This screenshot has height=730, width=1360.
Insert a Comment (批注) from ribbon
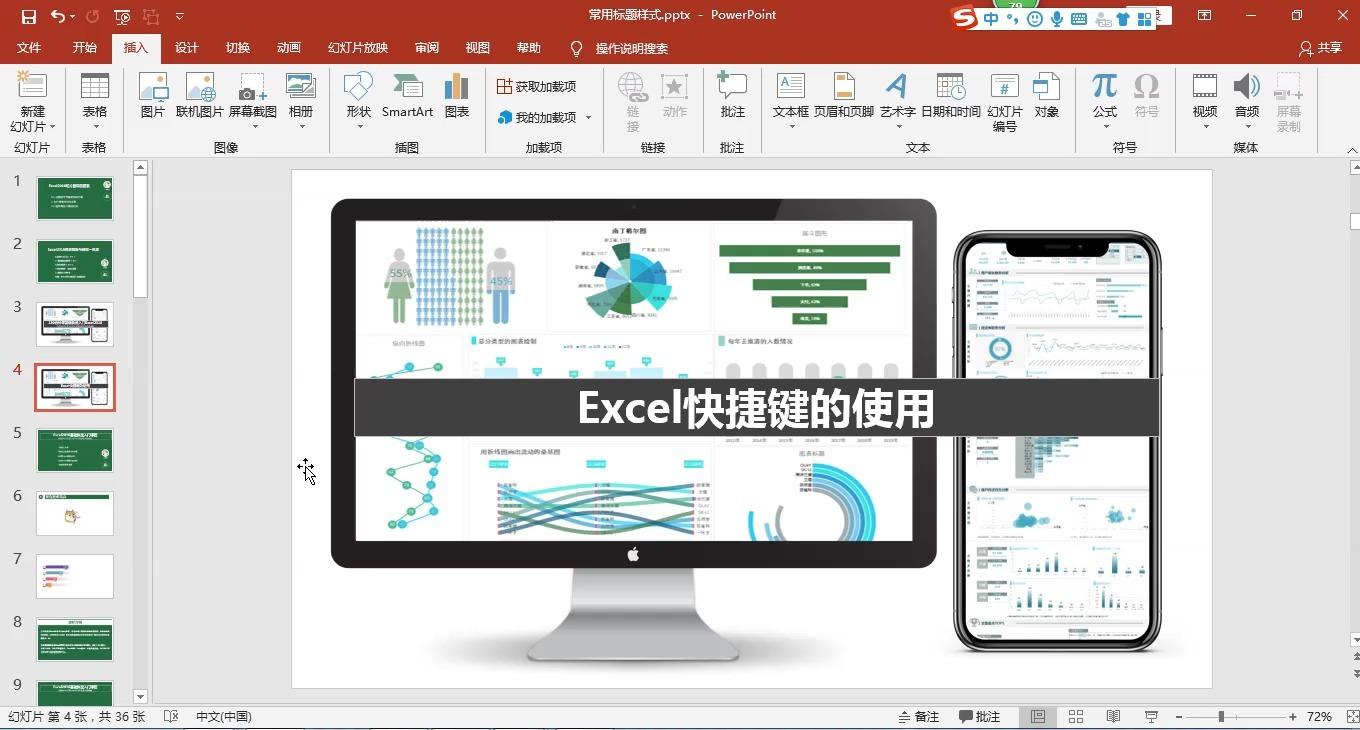pos(733,97)
